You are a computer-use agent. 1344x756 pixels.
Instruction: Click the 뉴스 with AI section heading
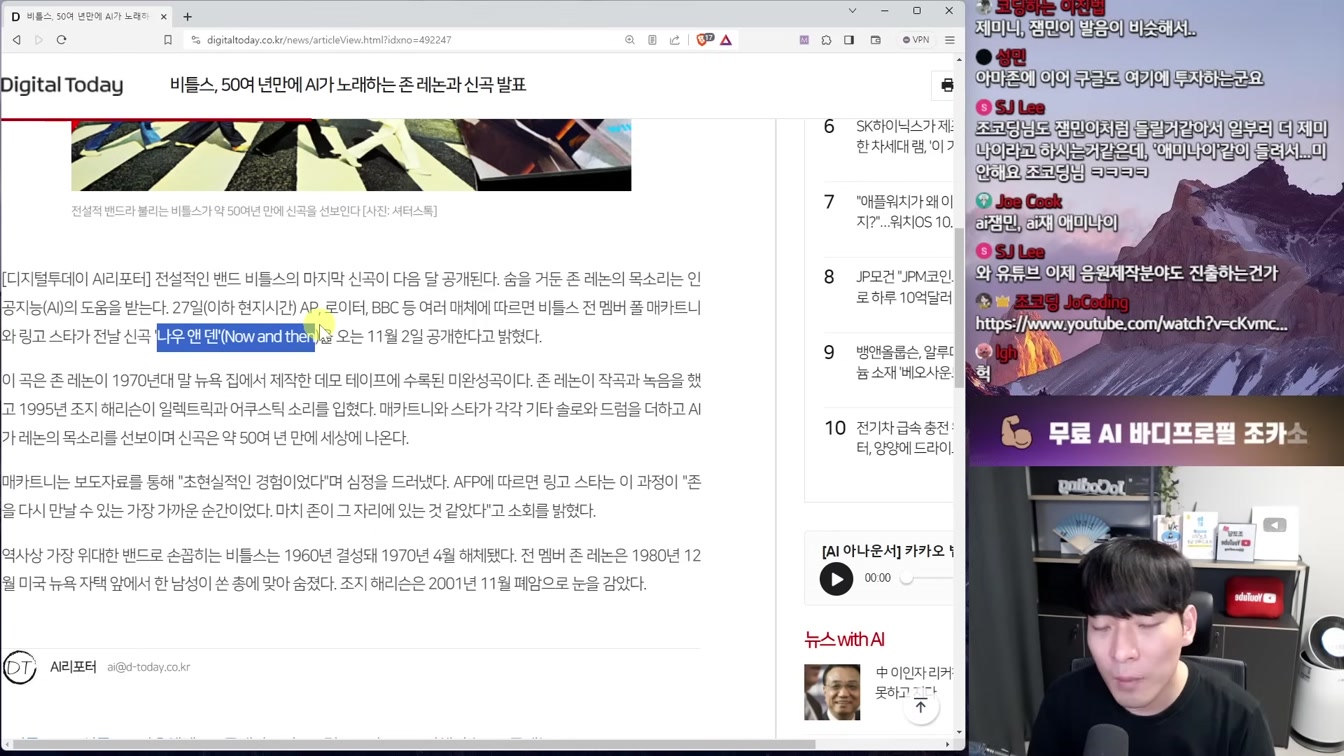[844, 639]
